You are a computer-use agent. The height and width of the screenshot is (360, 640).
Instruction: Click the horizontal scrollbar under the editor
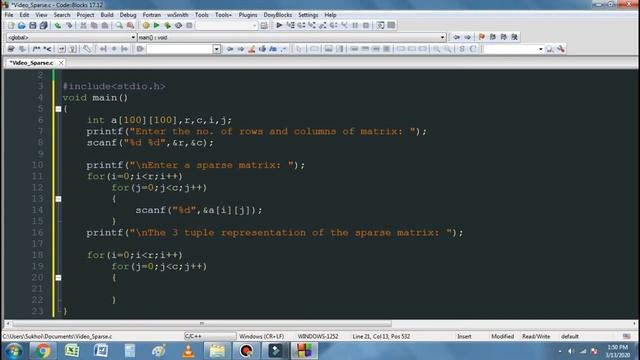[x=202, y=324]
